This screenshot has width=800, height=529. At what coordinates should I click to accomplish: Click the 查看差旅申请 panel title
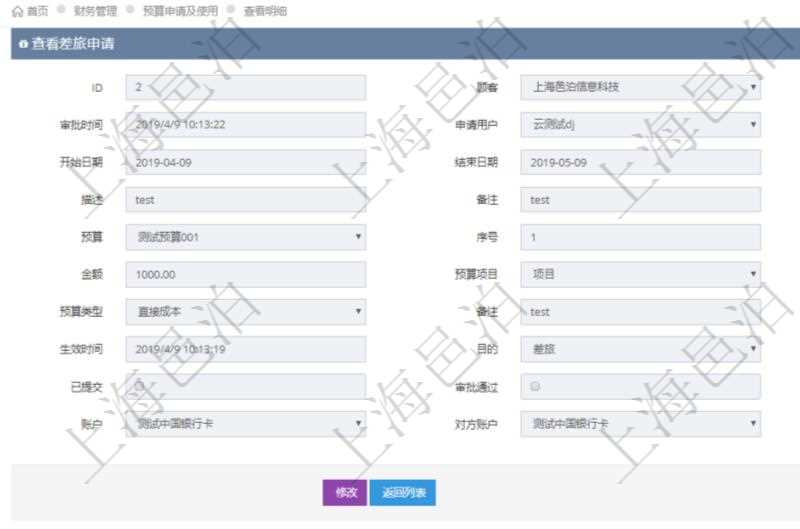pos(72,44)
